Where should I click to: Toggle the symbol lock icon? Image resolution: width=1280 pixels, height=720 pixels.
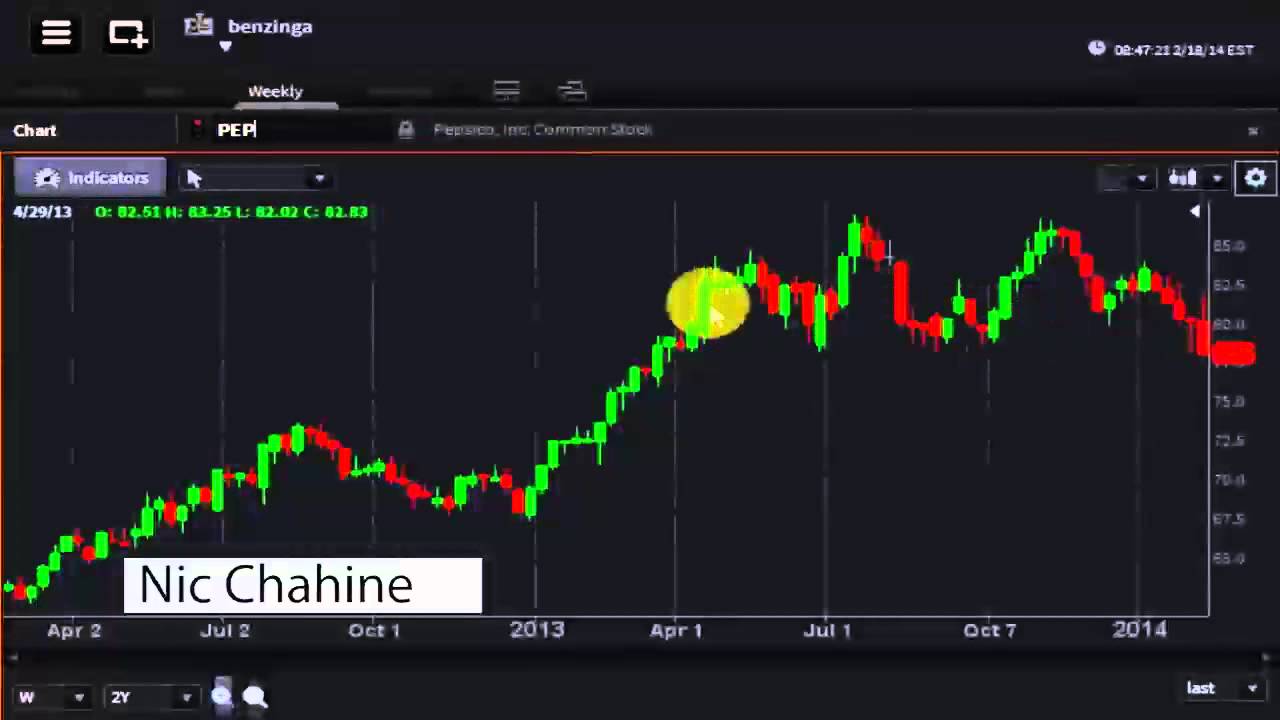click(405, 129)
